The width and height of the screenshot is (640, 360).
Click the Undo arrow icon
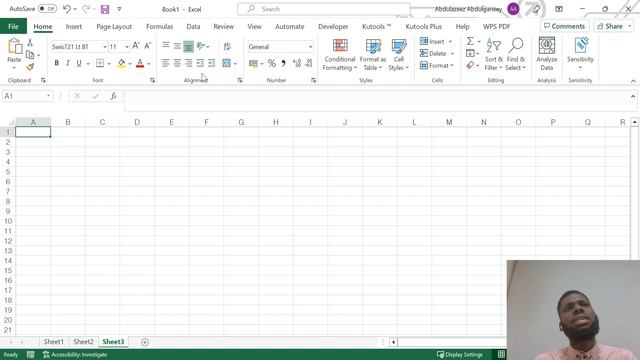[67, 9]
